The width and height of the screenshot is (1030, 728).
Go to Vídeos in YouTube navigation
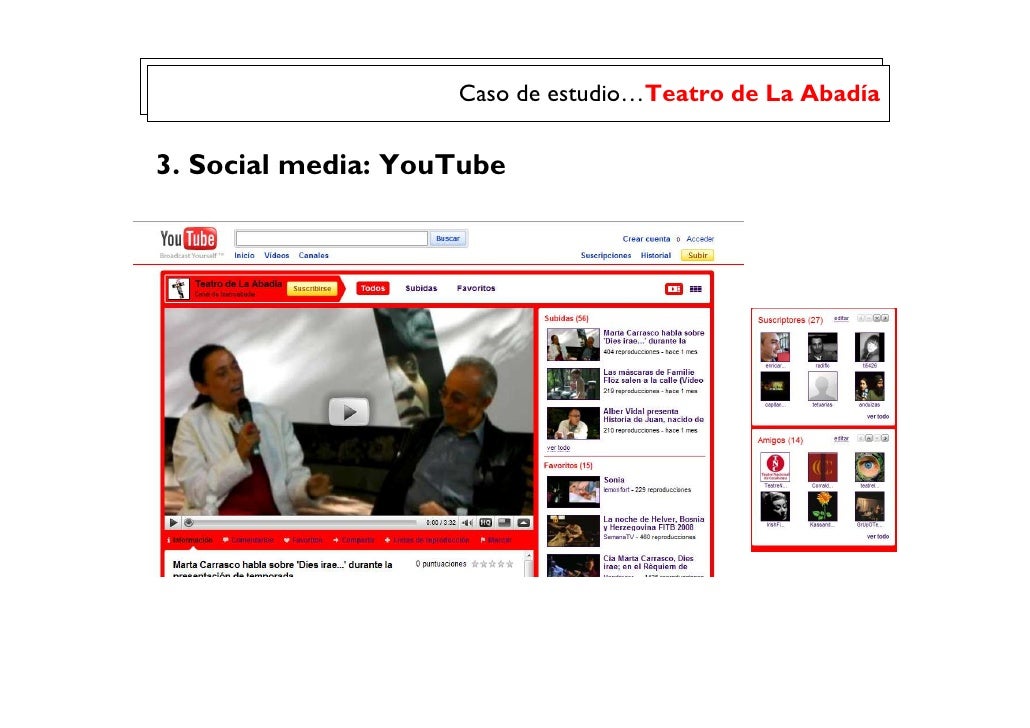(277, 256)
